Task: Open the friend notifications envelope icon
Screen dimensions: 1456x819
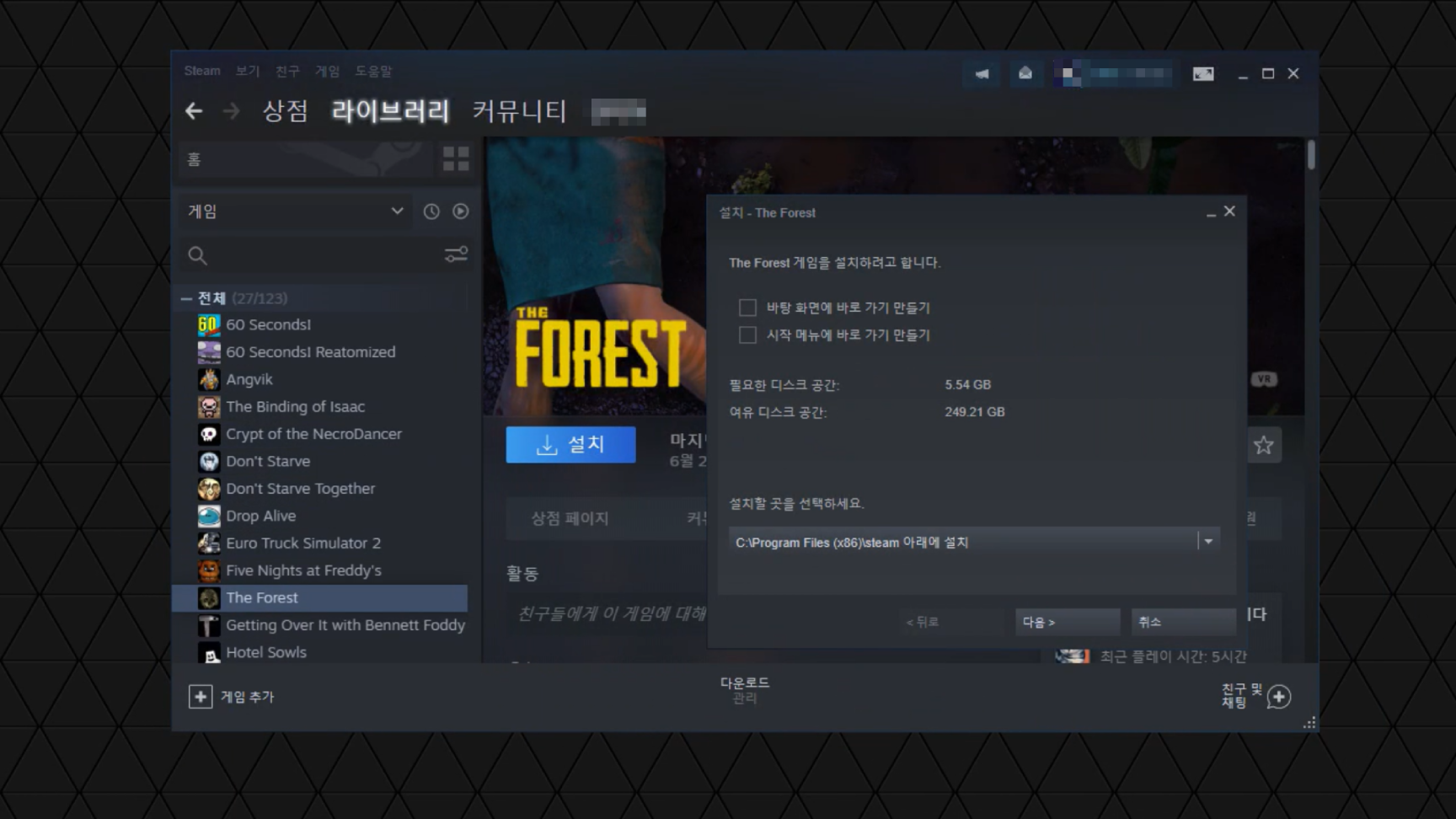Action: tap(1025, 74)
